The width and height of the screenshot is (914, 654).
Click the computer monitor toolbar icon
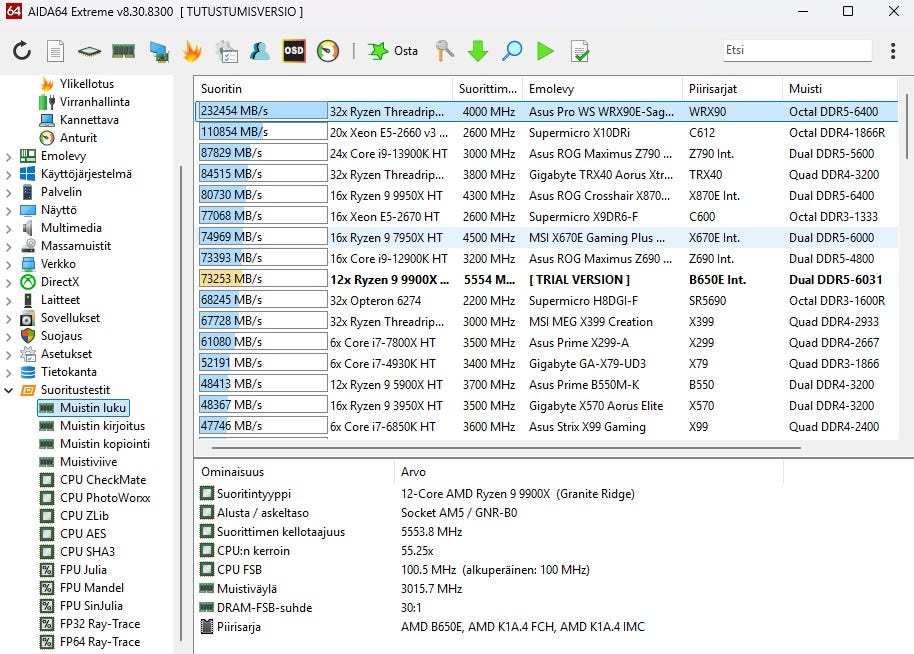click(x=159, y=51)
